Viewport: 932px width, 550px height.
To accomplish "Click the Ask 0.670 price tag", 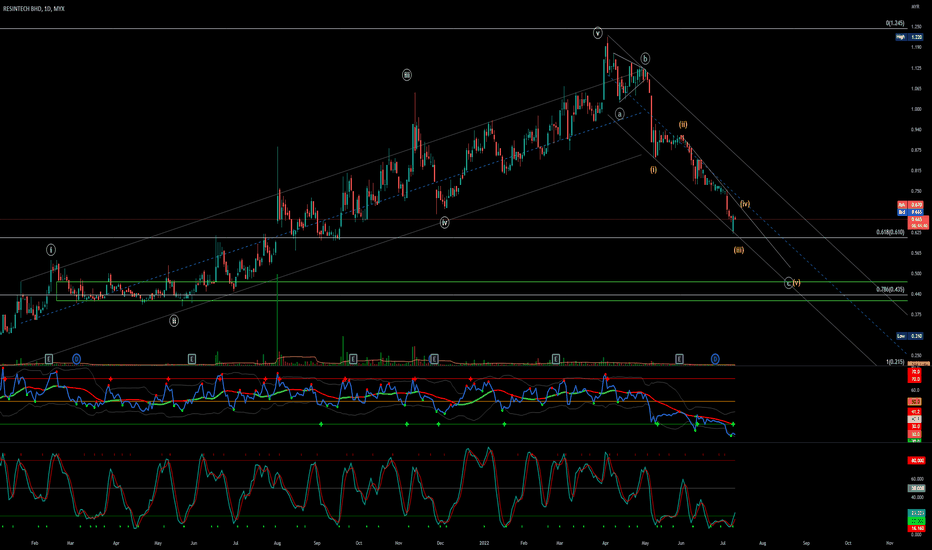I will pyautogui.click(x=910, y=205).
